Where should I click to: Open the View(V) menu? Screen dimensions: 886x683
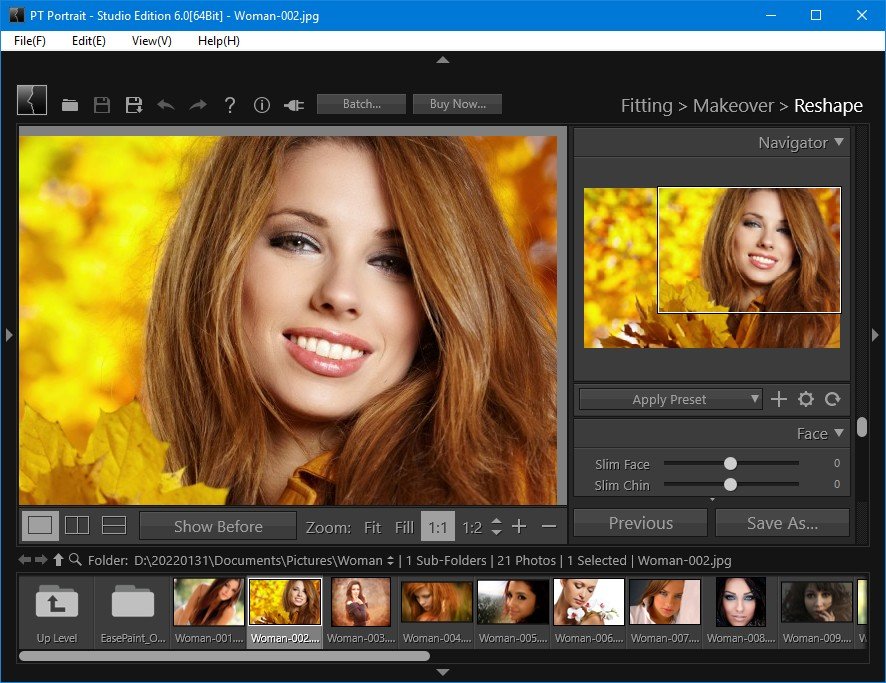point(151,41)
